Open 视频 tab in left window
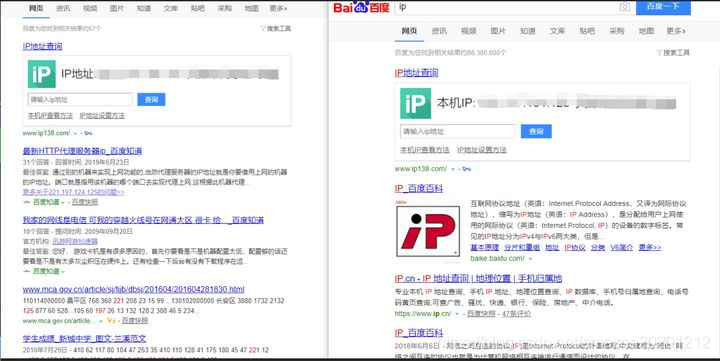This screenshot has height=361, width=720. pyautogui.click(x=90, y=8)
